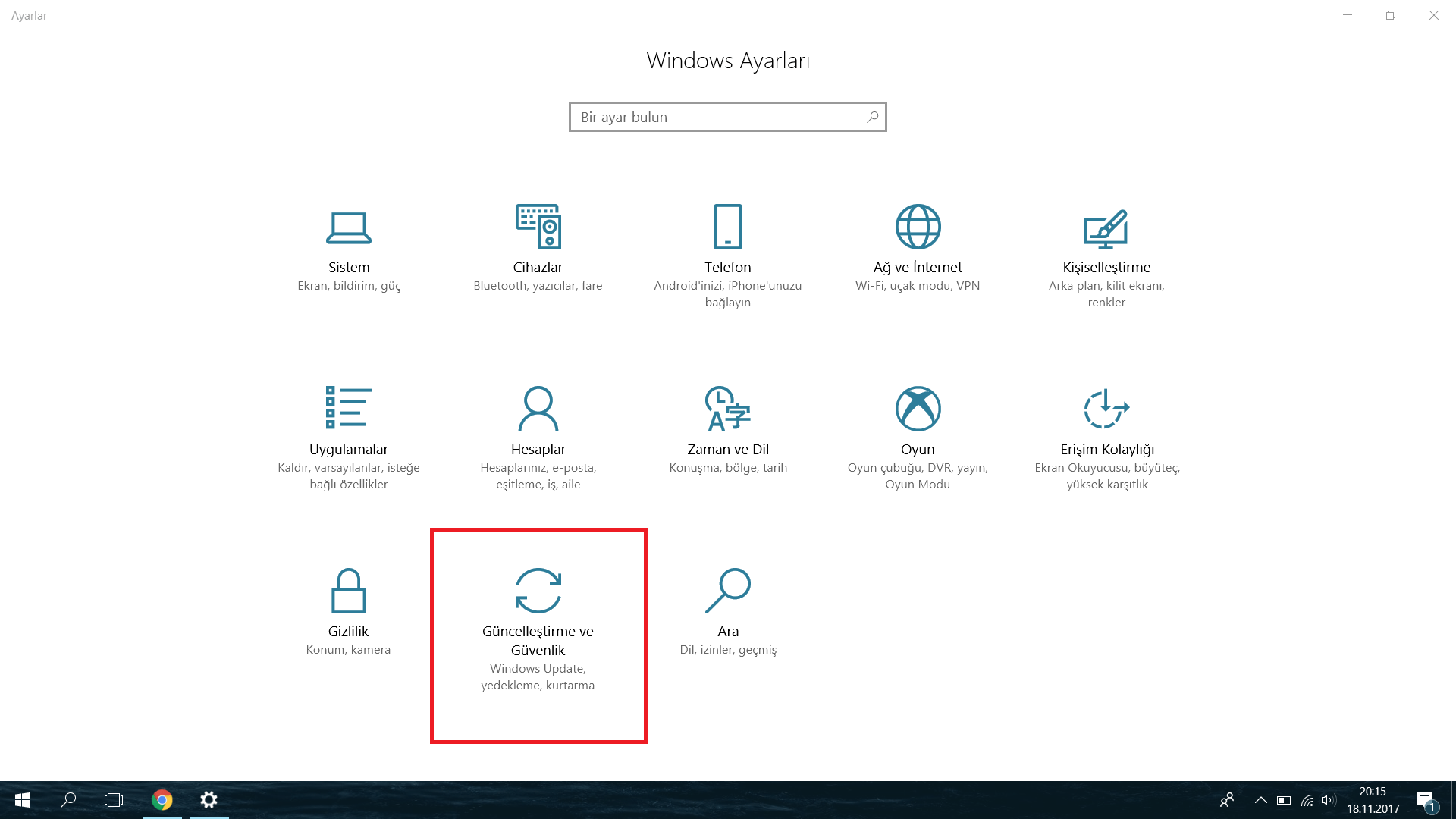Open Hesaplar accounts person icon
This screenshot has height=819, width=1456.
pyautogui.click(x=538, y=409)
